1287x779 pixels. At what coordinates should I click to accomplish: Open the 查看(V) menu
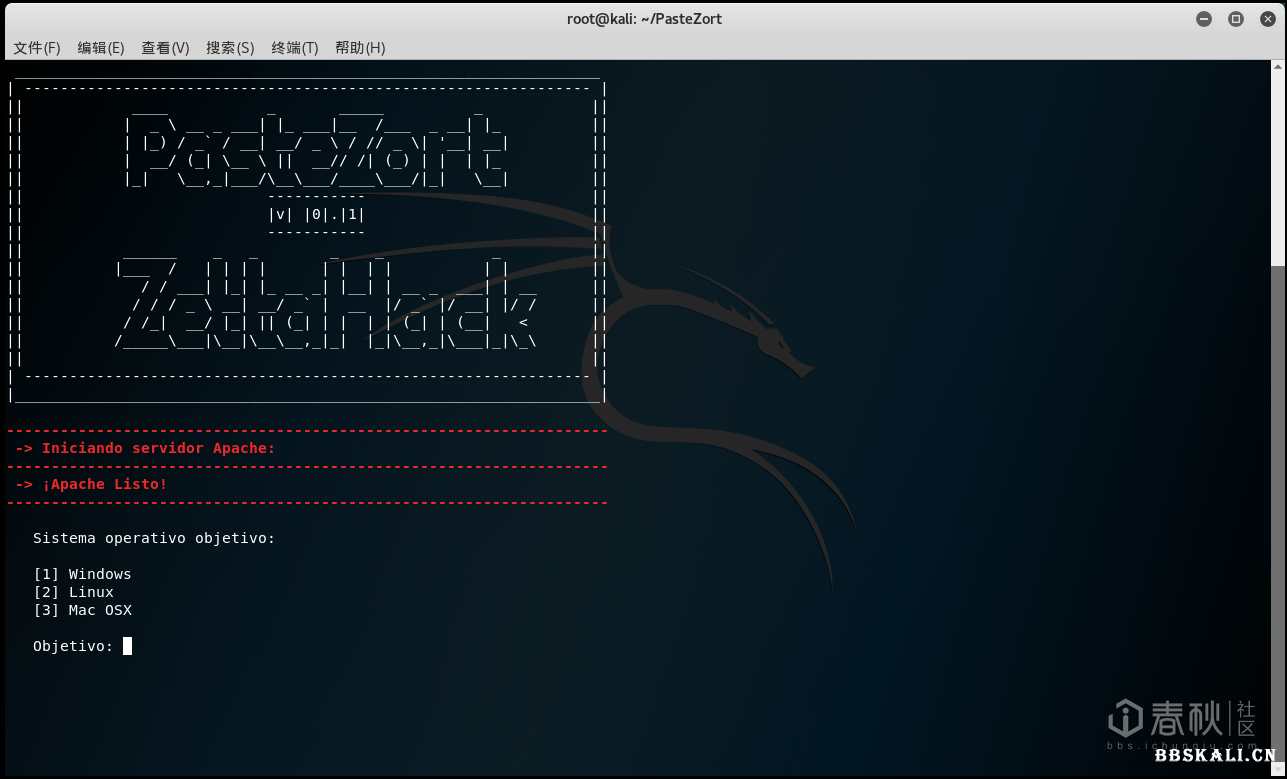[165, 48]
